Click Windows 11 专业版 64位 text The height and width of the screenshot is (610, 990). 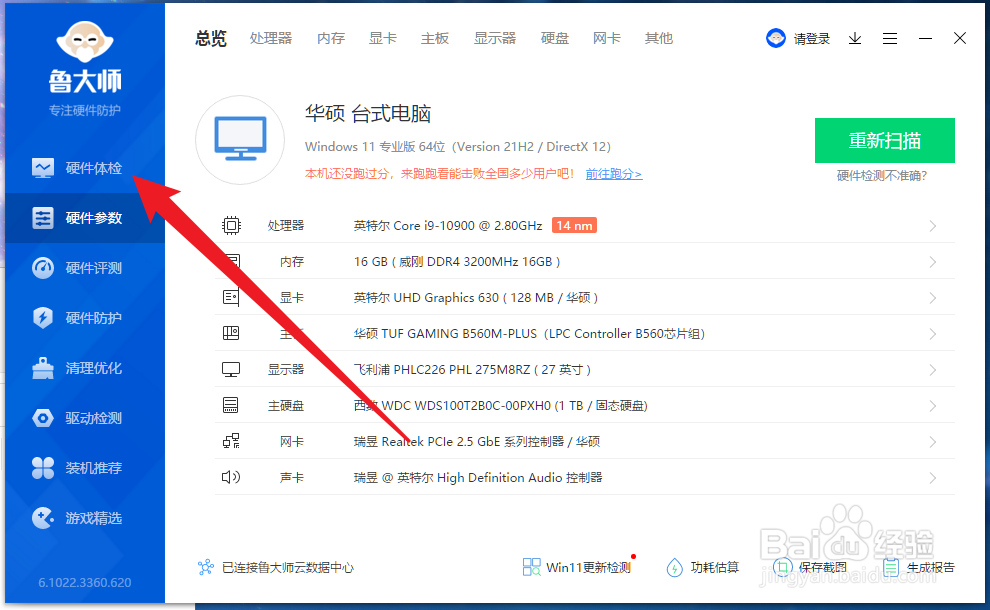(458, 147)
